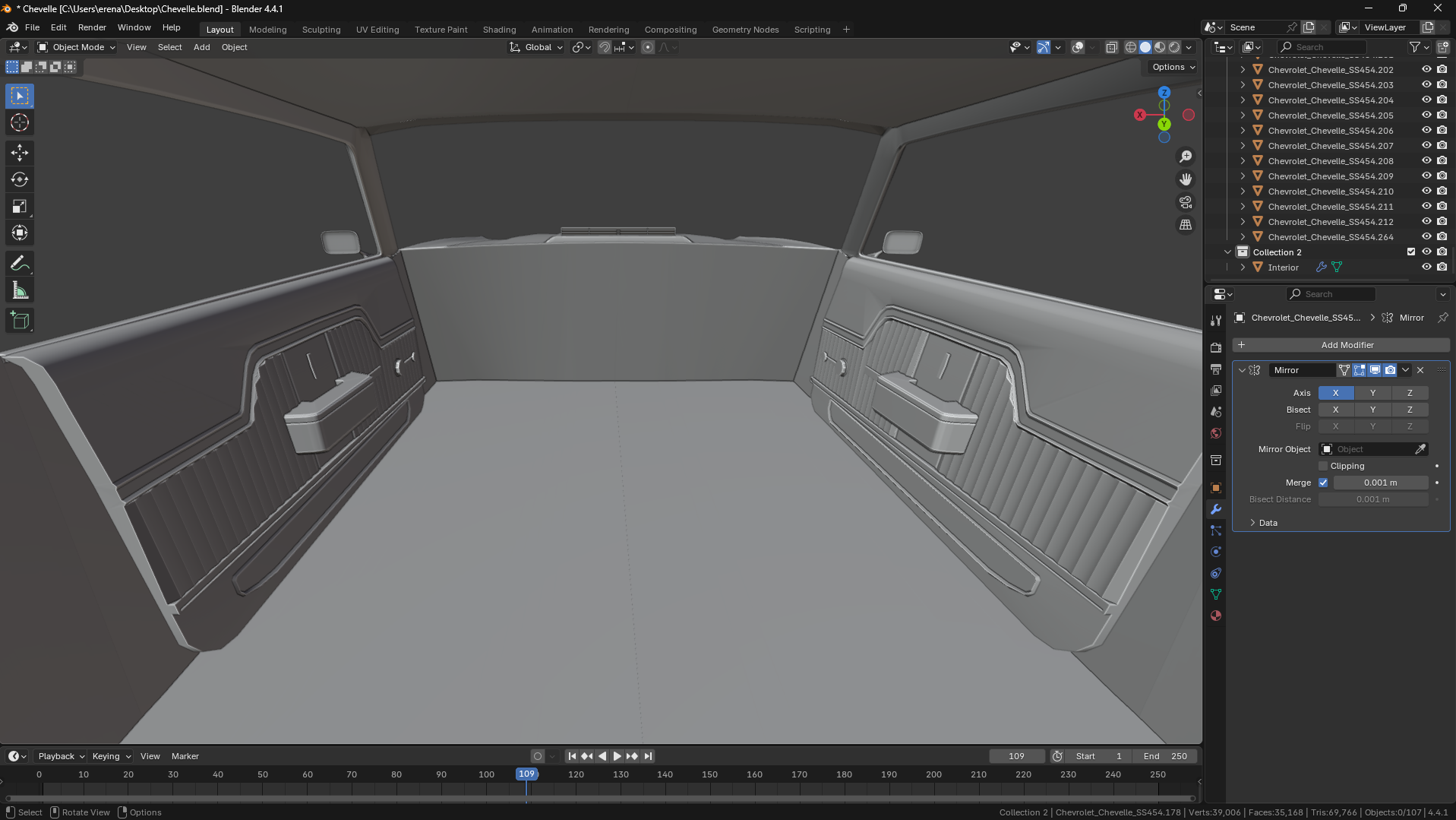Image resolution: width=1456 pixels, height=820 pixels.
Task: Open the Object properties tab
Action: point(1216,488)
